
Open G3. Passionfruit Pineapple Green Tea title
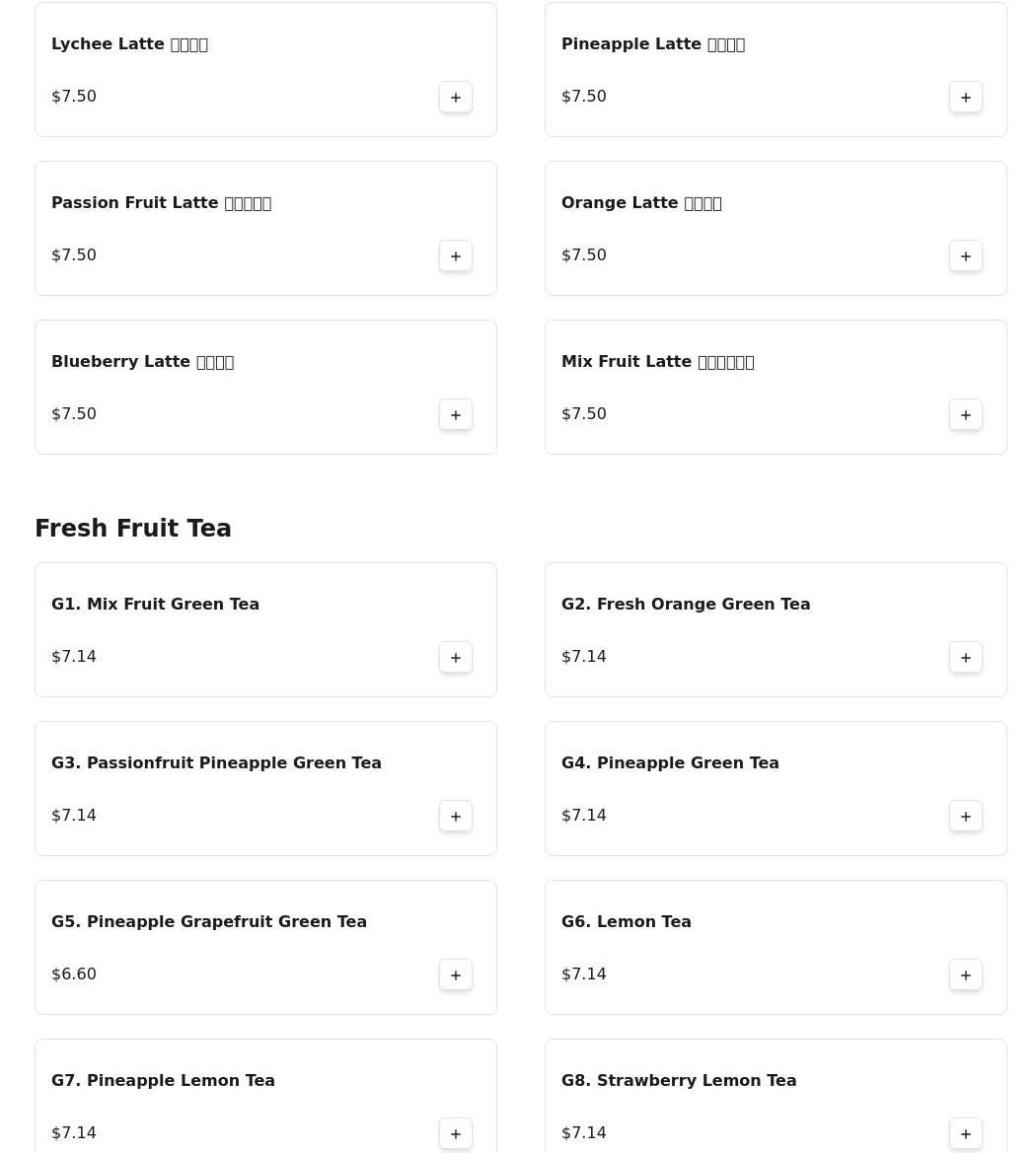tap(216, 763)
